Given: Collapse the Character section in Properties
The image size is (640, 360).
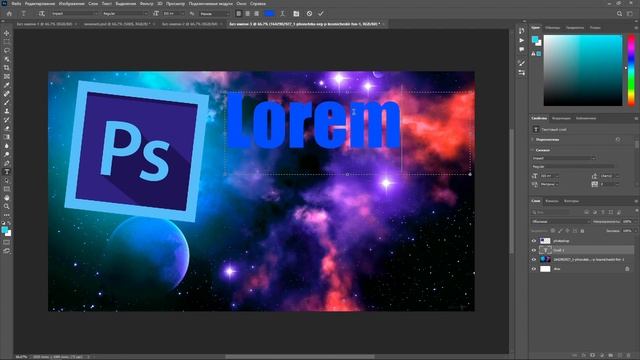Looking at the screenshot, I should 533,150.
